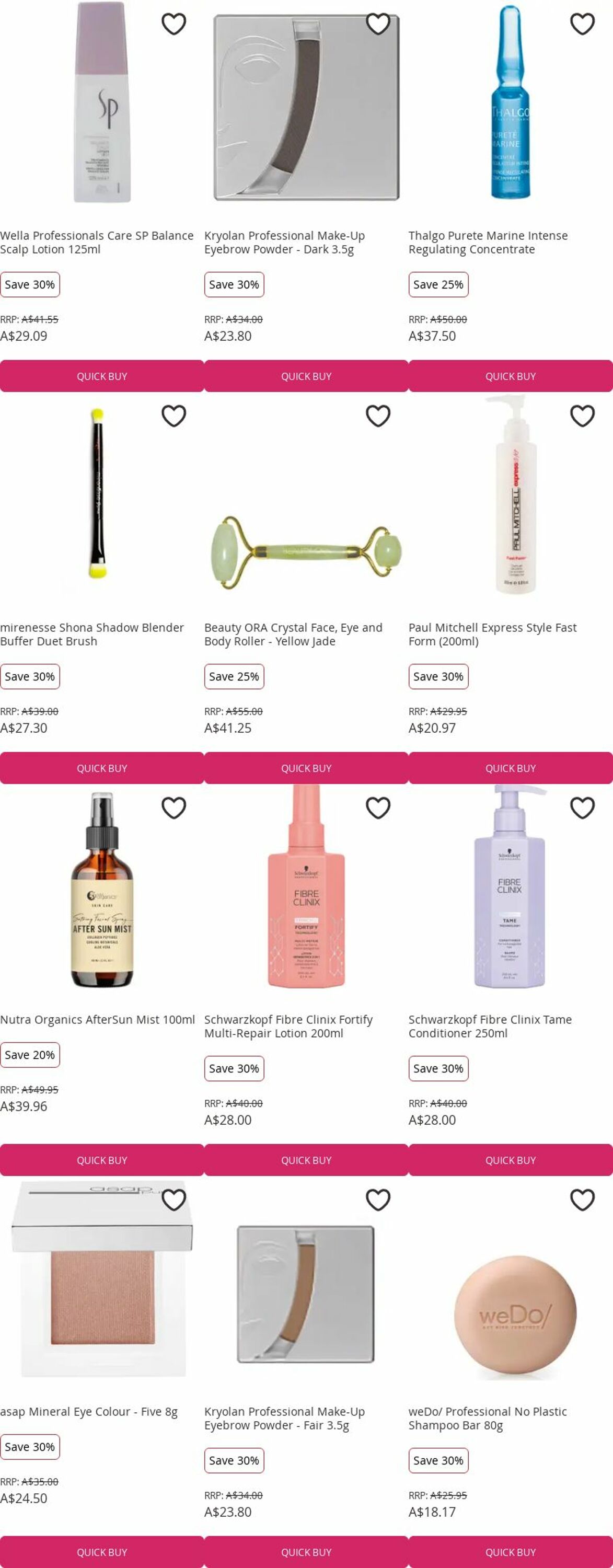Add Nutra Organics AfterSun Mist to favorites
Screen dimensions: 613x1568
174,809
